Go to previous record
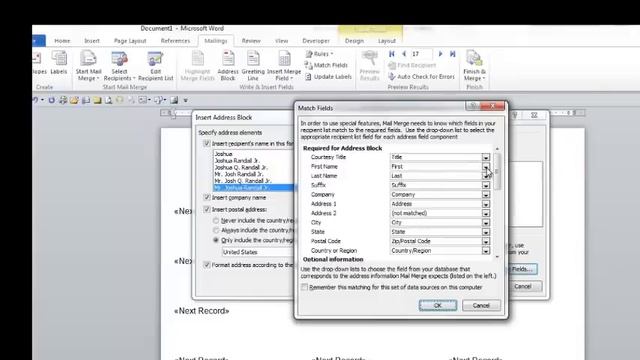 coord(404,54)
